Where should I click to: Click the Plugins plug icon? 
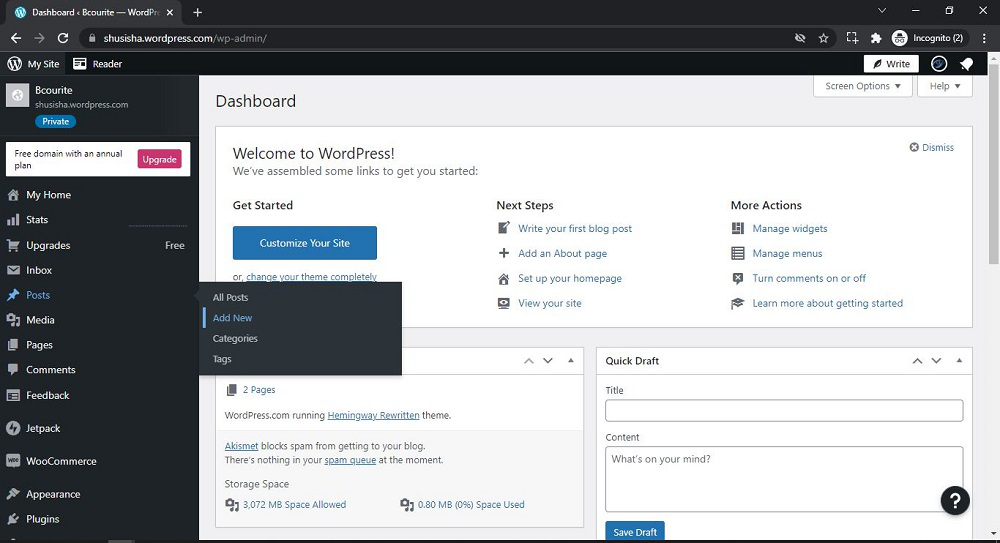click(13, 519)
